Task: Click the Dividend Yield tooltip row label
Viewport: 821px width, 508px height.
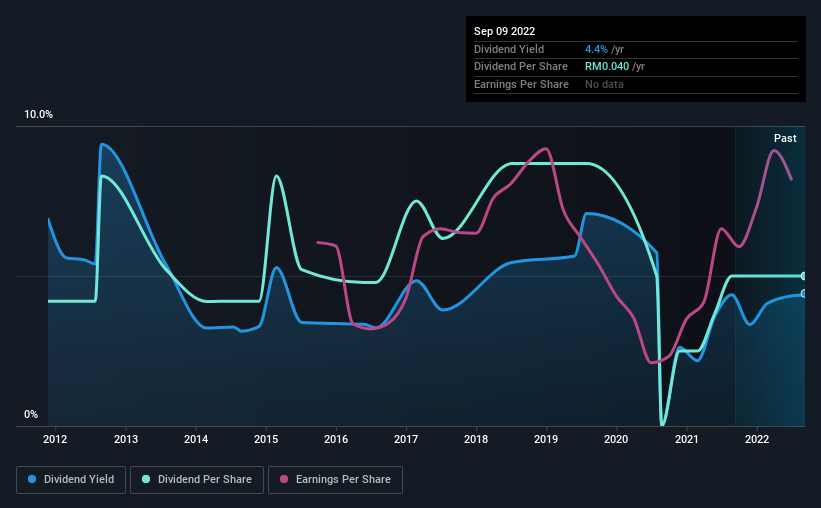Action: click(x=509, y=49)
